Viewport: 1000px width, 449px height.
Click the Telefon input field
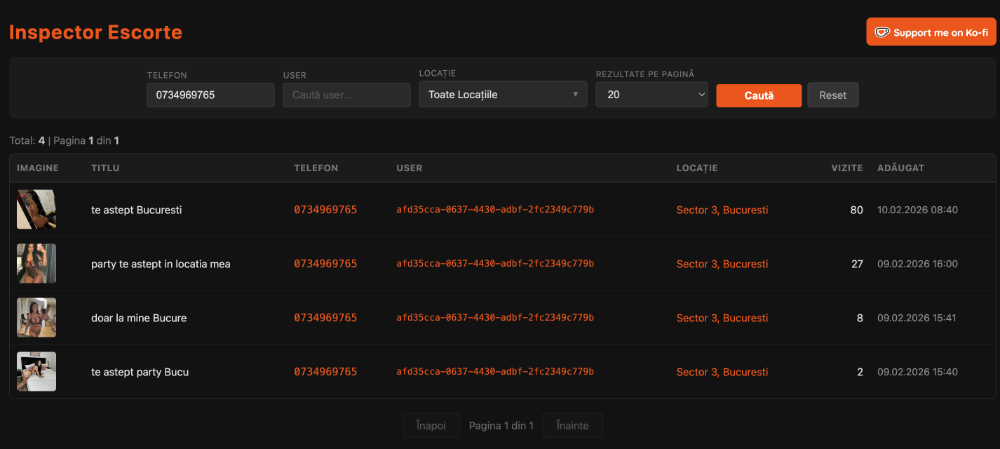(210, 95)
